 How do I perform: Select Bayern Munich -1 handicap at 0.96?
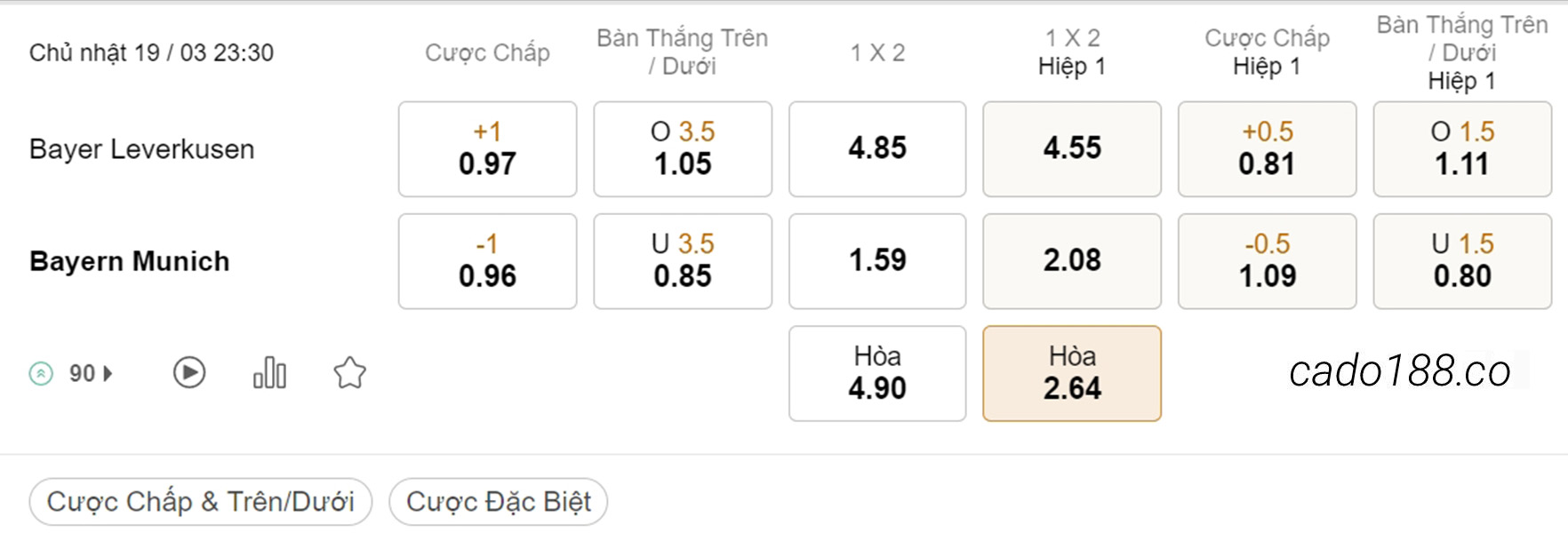pos(487,260)
